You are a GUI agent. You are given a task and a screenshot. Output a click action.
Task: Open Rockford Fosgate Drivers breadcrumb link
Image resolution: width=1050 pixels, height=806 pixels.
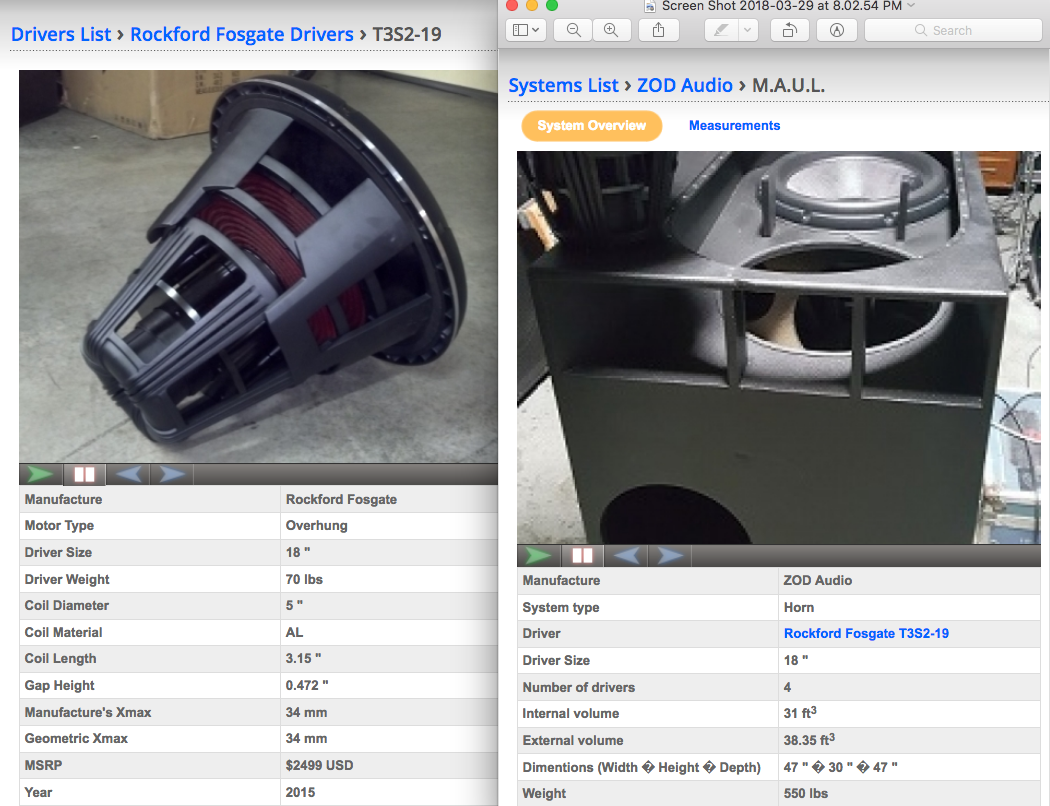point(242,34)
